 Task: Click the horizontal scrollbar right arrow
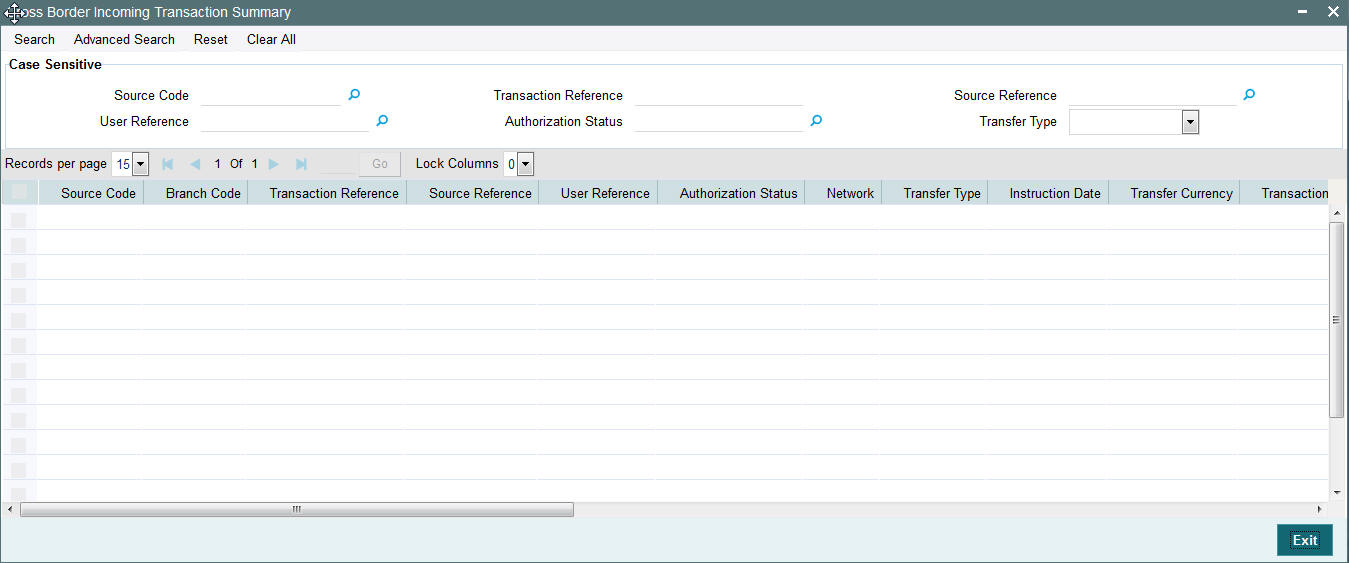1319,509
